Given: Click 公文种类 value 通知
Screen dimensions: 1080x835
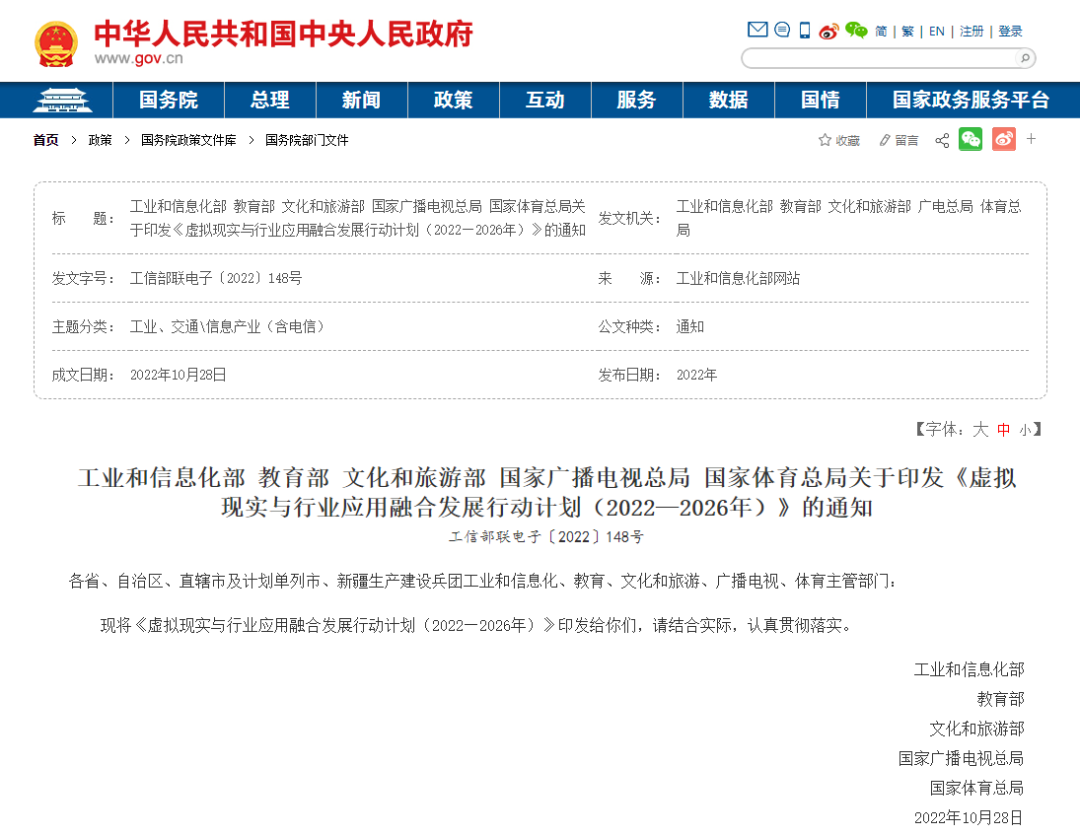Looking at the screenshot, I should click(689, 327).
